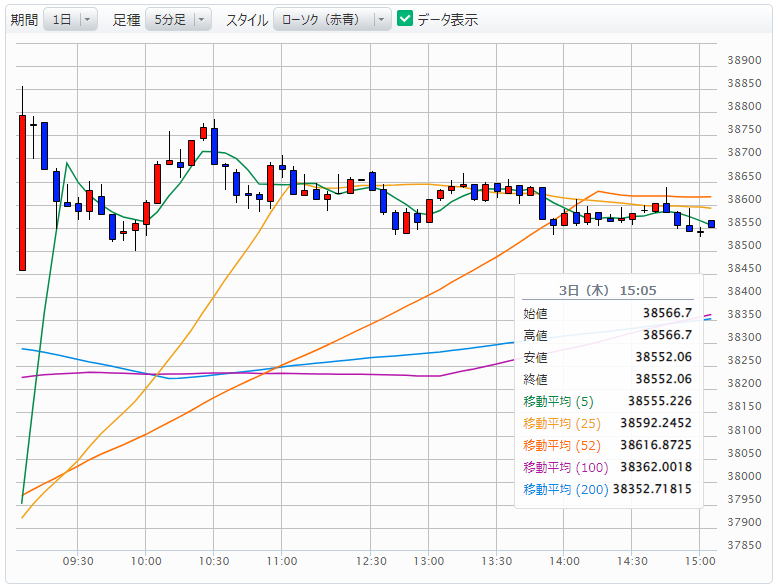Select the green 移動平均 (5) legend entry
Image resolution: width=778 pixels, height=588 pixels.
pyautogui.click(x=558, y=401)
